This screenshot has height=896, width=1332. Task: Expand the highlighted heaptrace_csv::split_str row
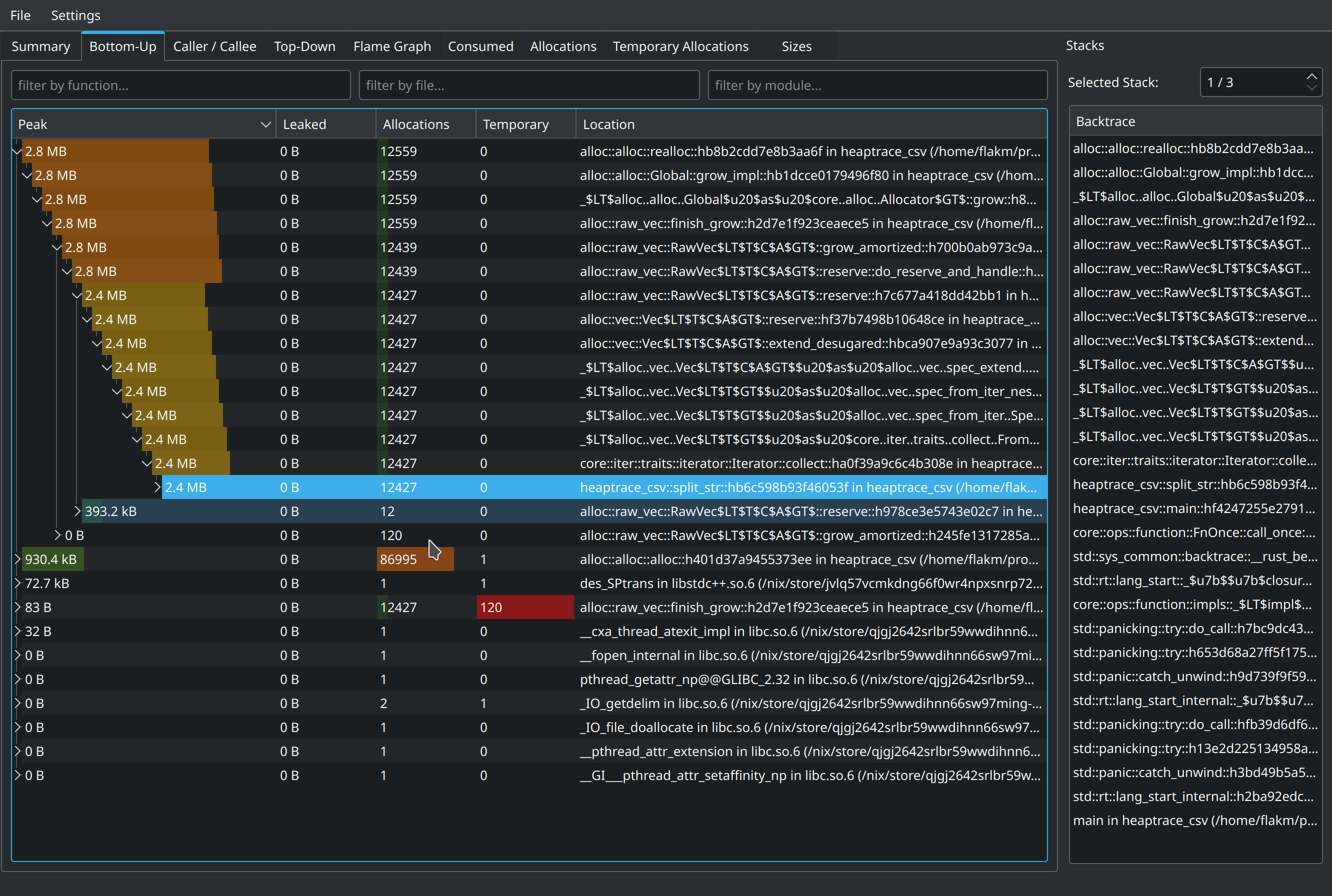[x=157, y=487]
